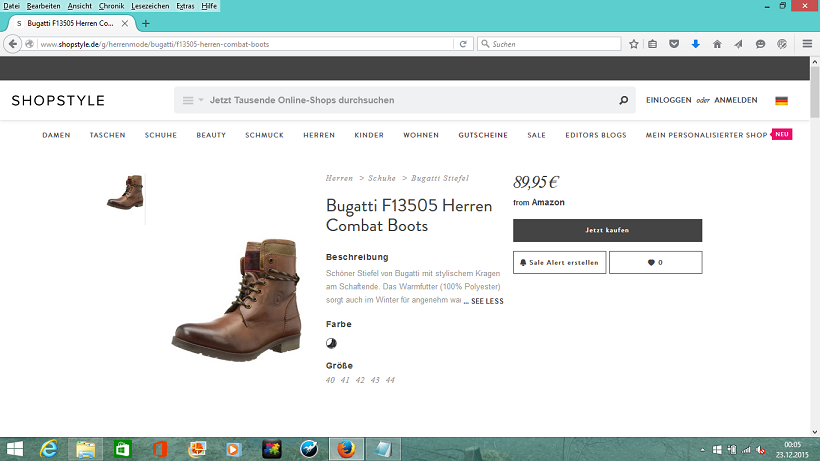
Task: Open the Firefox hamburger menu
Action: point(807,44)
